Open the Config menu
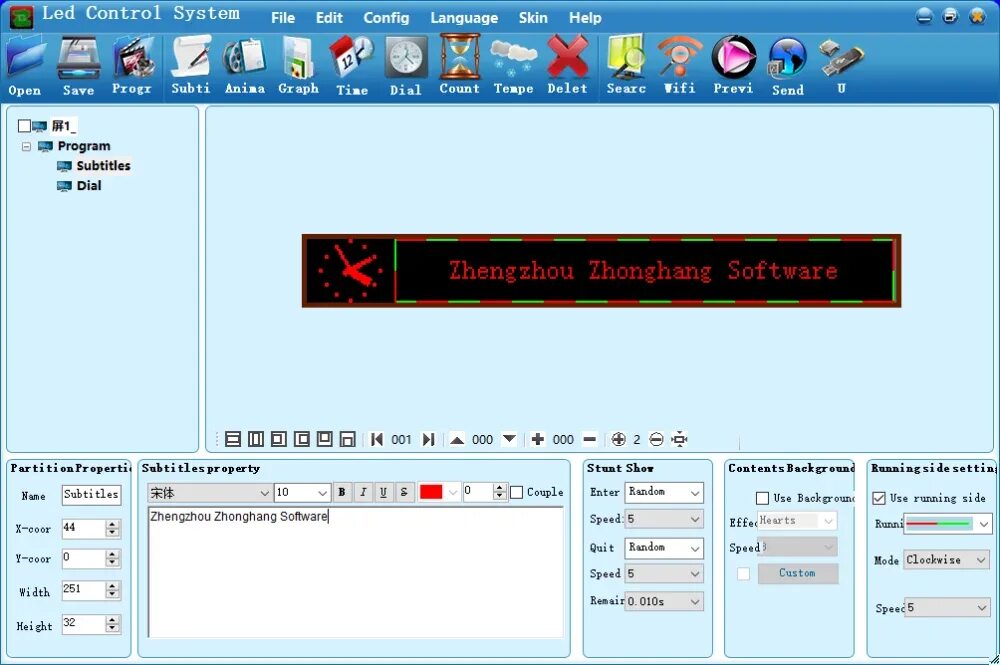 [386, 18]
